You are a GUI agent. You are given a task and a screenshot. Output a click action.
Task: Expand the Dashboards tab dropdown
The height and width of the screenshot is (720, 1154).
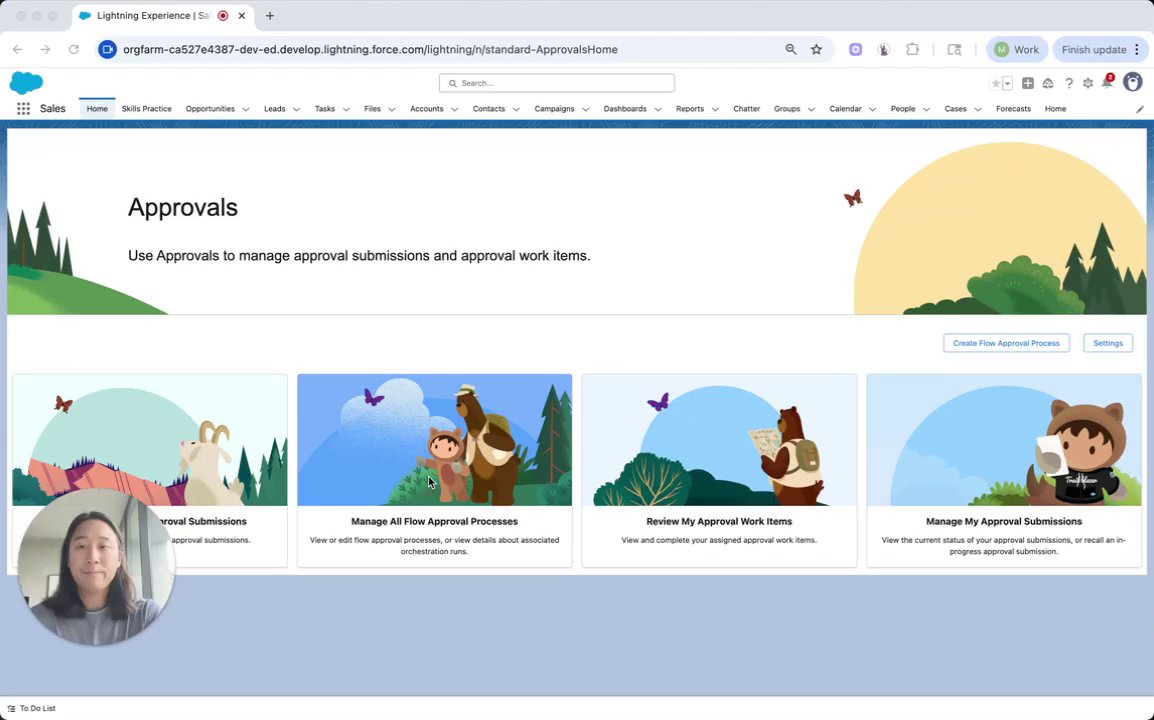tap(658, 109)
